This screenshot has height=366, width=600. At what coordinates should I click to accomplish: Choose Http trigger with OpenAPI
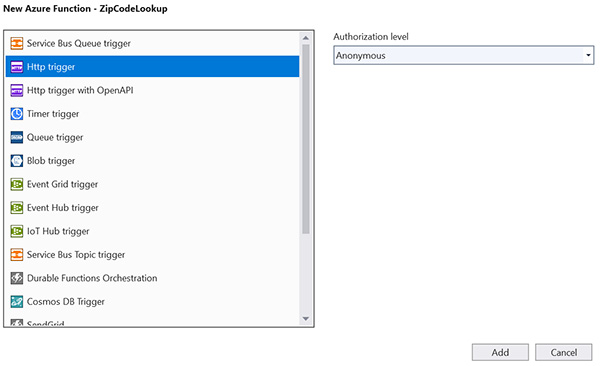(152, 90)
